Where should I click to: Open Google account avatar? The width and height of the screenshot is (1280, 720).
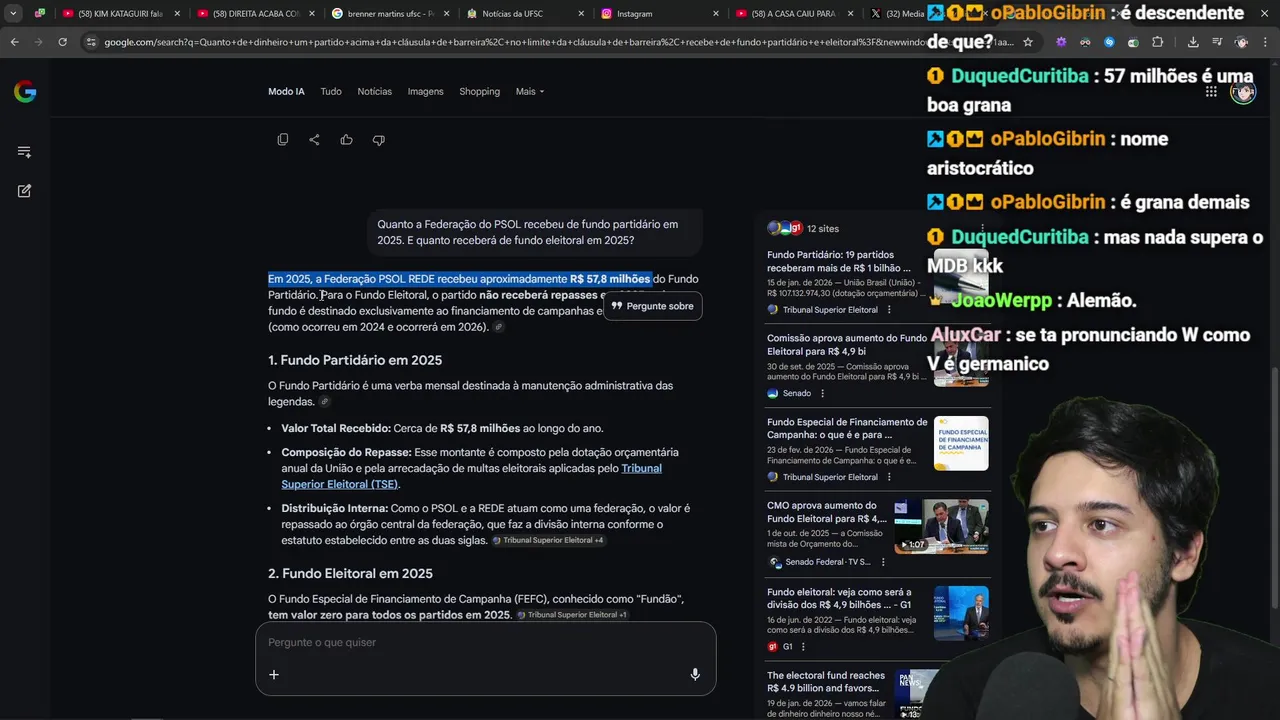[1243, 92]
